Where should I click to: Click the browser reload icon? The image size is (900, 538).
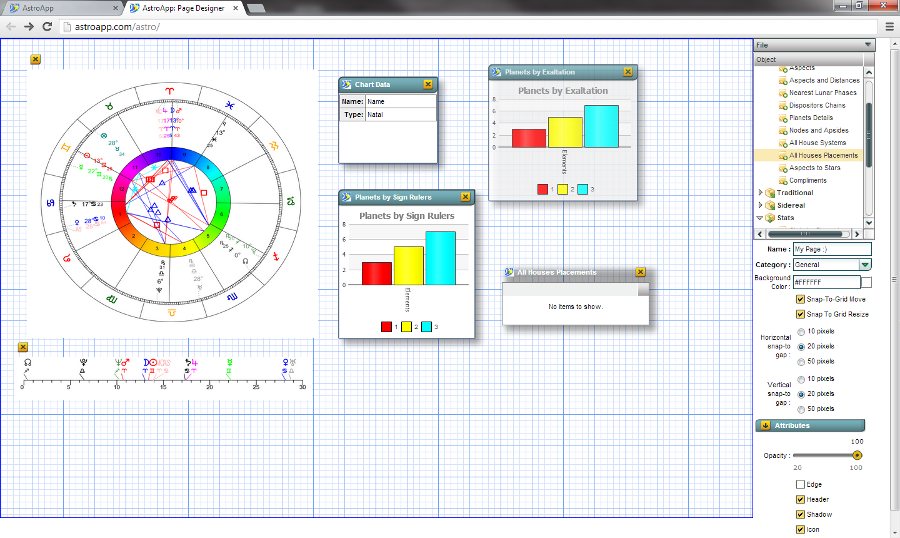point(47,26)
